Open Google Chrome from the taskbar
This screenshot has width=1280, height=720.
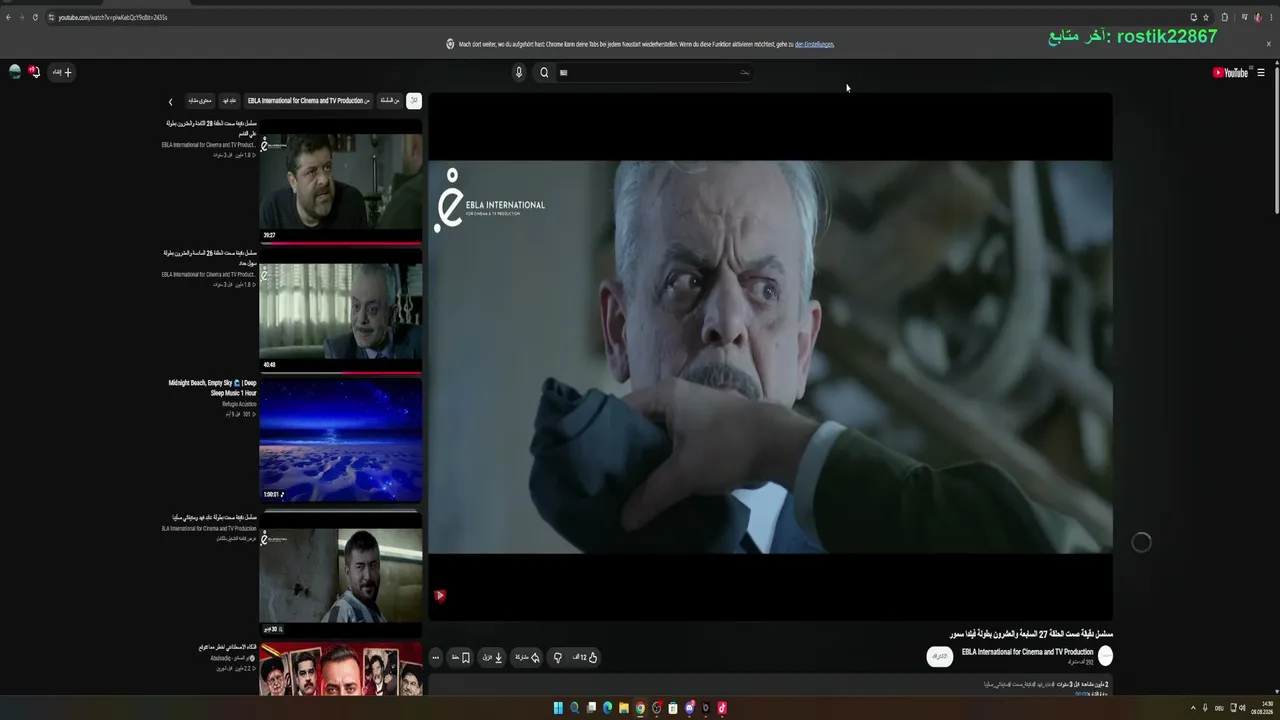640,708
